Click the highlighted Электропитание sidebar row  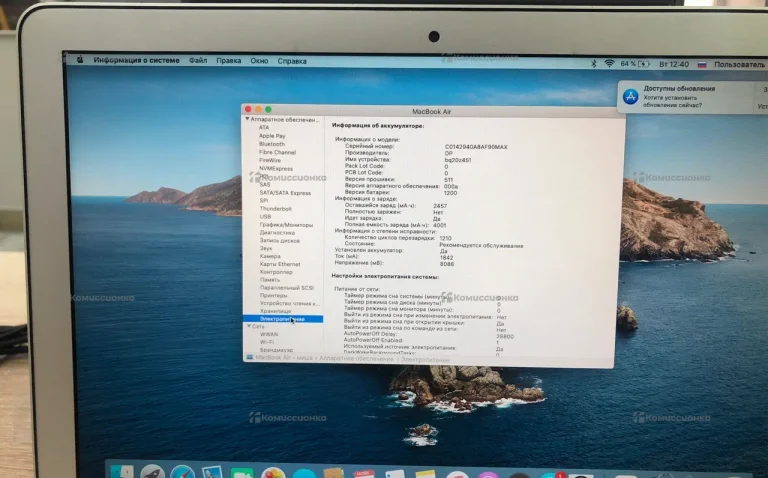(x=283, y=319)
